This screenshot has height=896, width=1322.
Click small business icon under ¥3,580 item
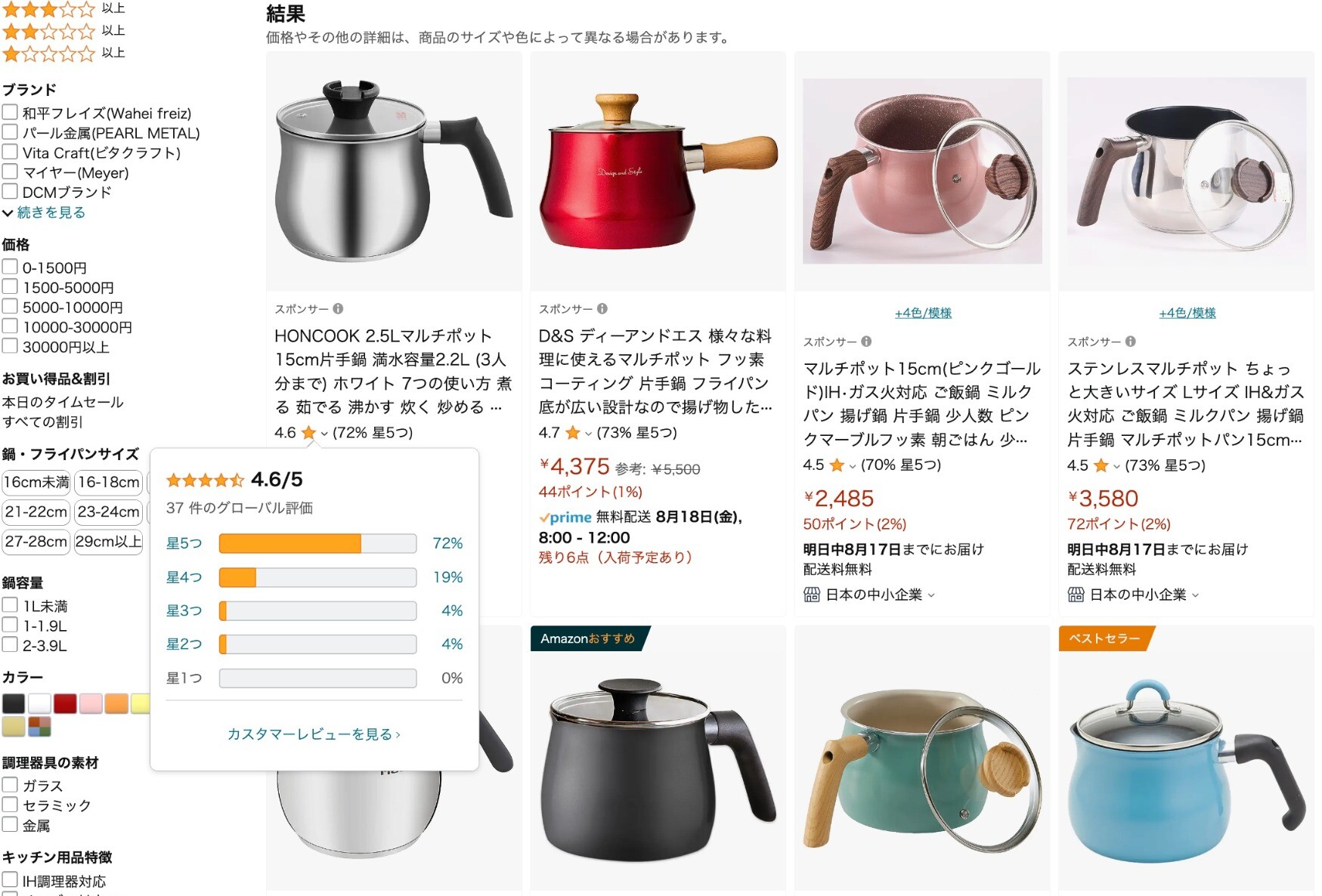[1076, 595]
